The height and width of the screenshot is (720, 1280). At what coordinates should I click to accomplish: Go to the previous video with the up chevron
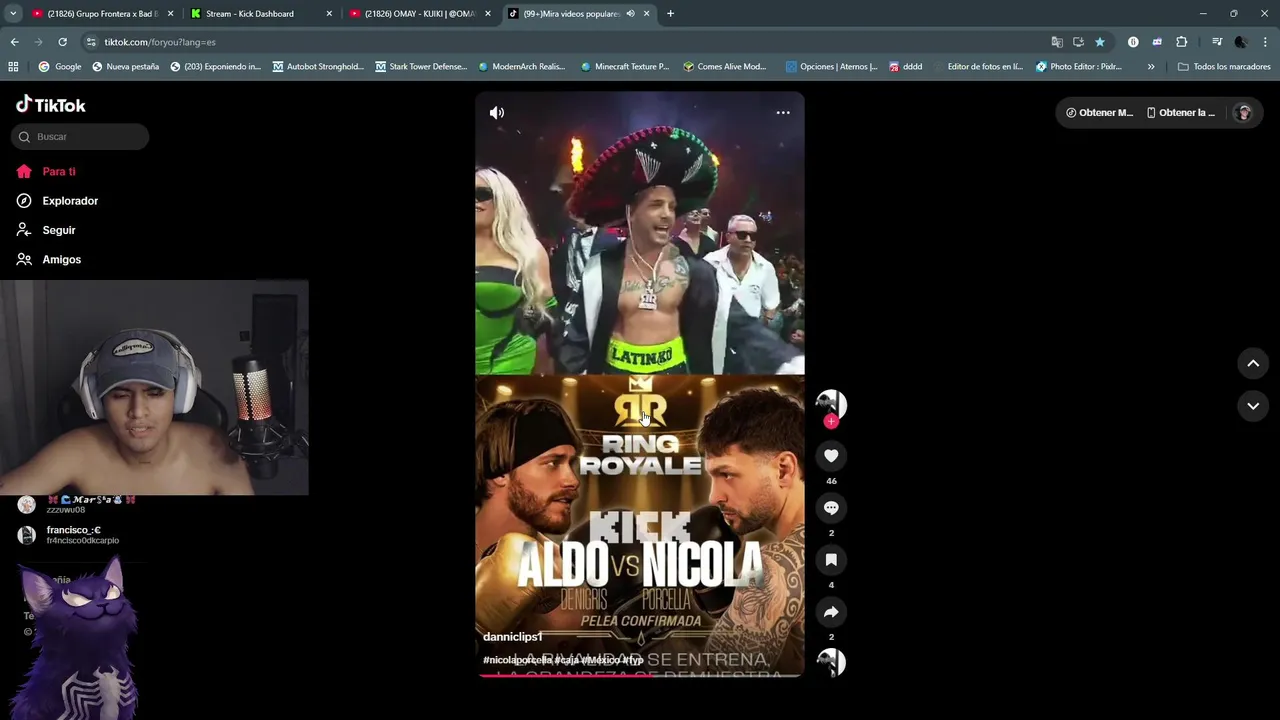click(1253, 364)
